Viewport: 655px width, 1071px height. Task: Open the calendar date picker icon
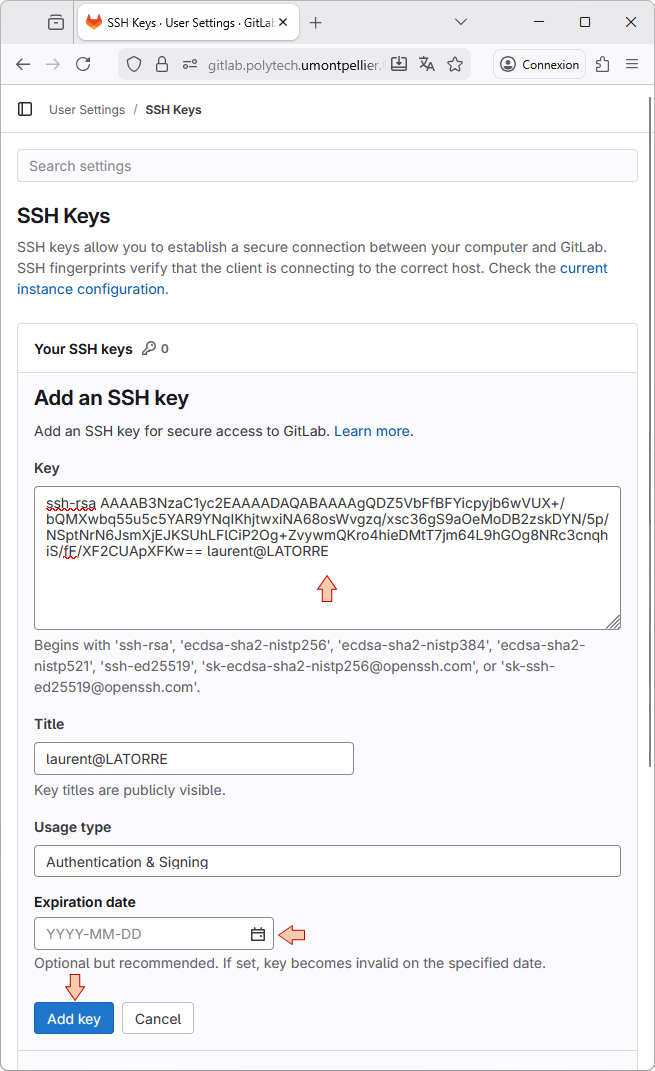click(258, 934)
